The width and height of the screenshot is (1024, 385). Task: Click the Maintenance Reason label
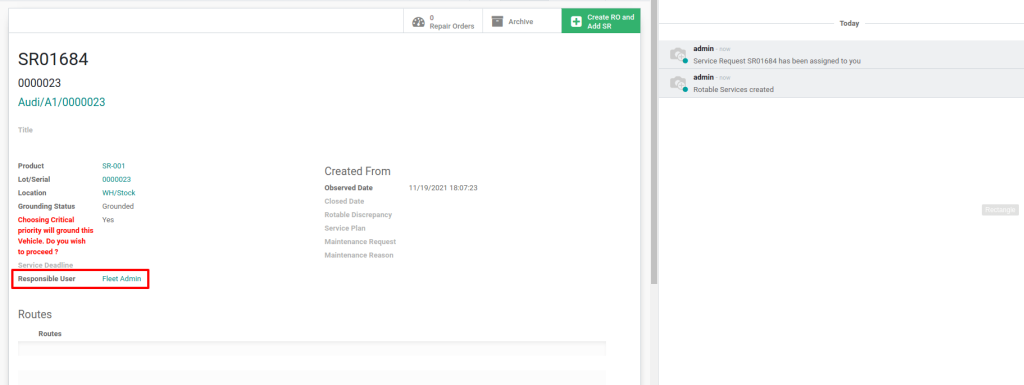pos(359,255)
